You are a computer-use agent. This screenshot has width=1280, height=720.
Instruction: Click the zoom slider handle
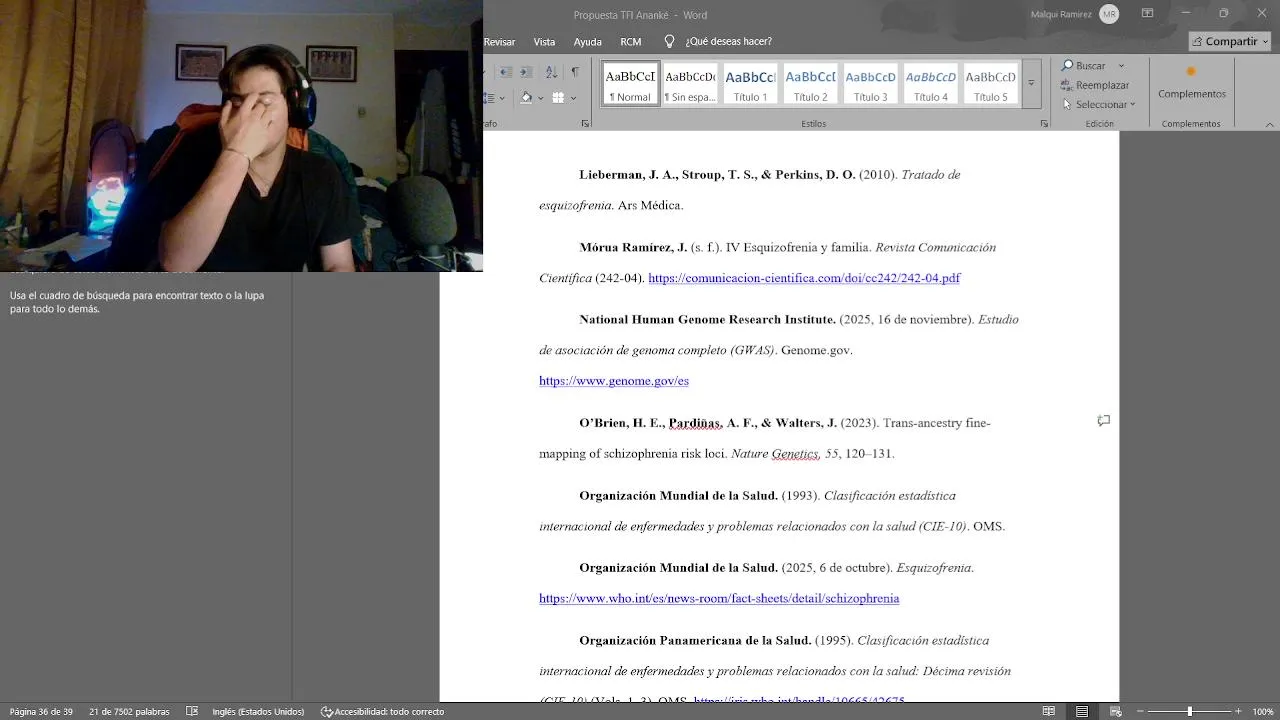[x=1189, y=712]
